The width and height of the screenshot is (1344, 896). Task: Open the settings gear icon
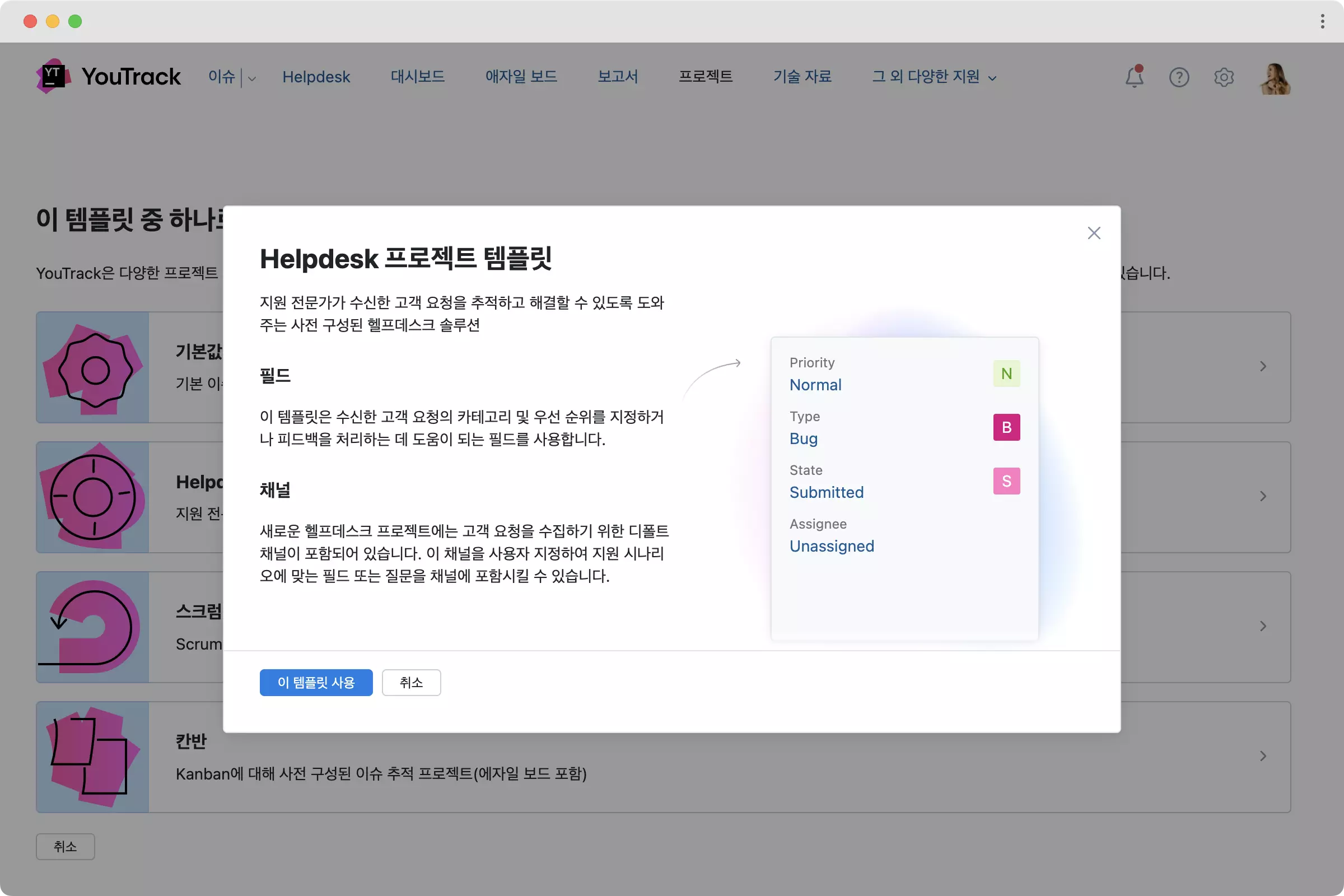[x=1224, y=77]
